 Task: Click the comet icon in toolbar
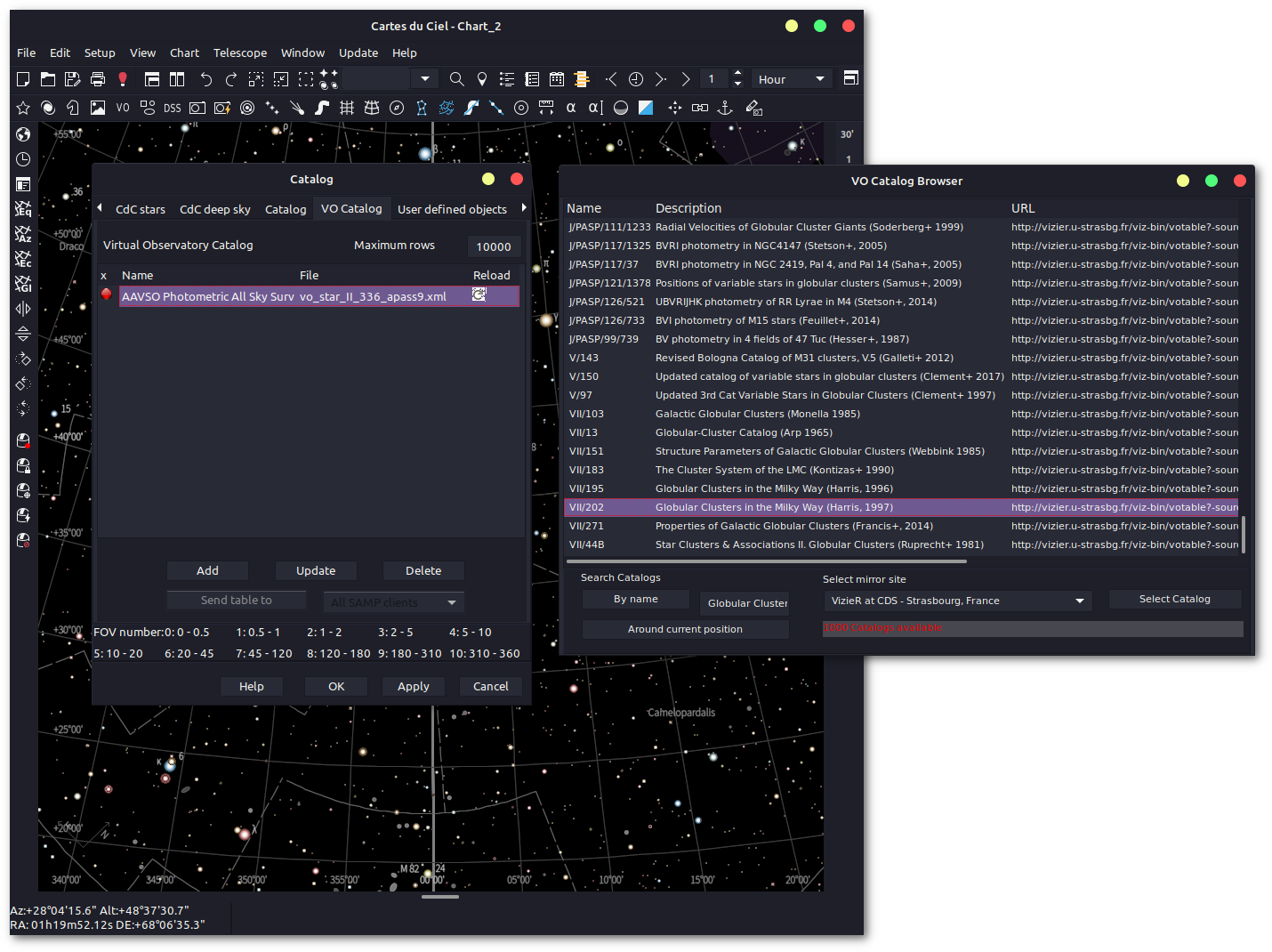[x=297, y=108]
